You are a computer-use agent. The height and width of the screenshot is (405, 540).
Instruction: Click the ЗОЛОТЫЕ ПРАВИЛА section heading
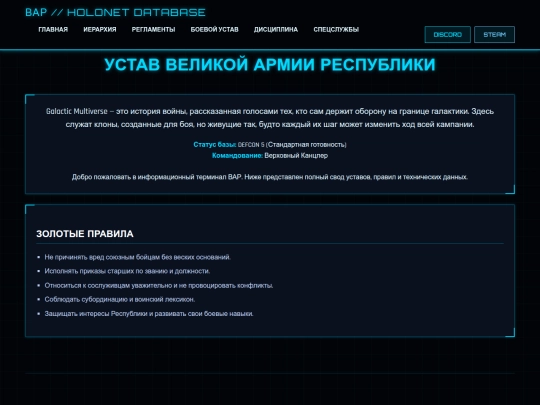[85, 234]
